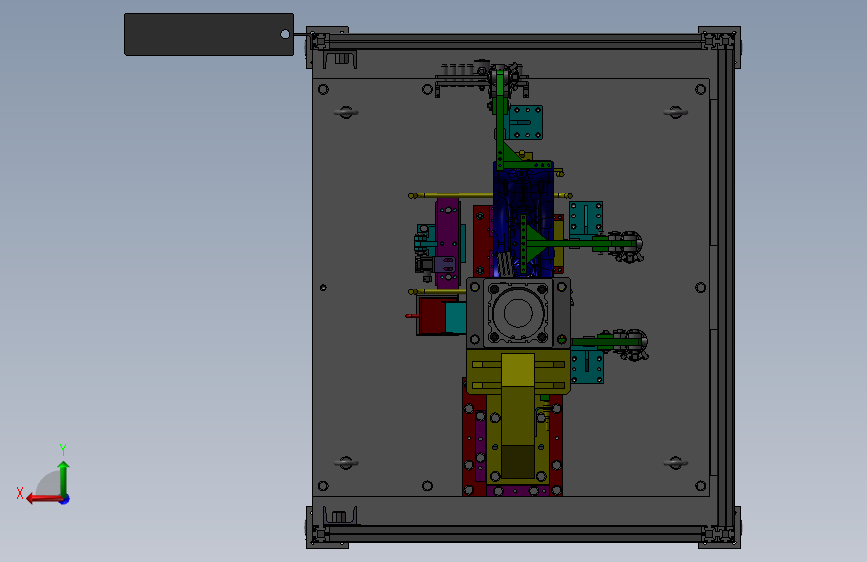Select the green triangular gusset on the blue block
The height and width of the screenshot is (562, 867).
pos(536,242)
